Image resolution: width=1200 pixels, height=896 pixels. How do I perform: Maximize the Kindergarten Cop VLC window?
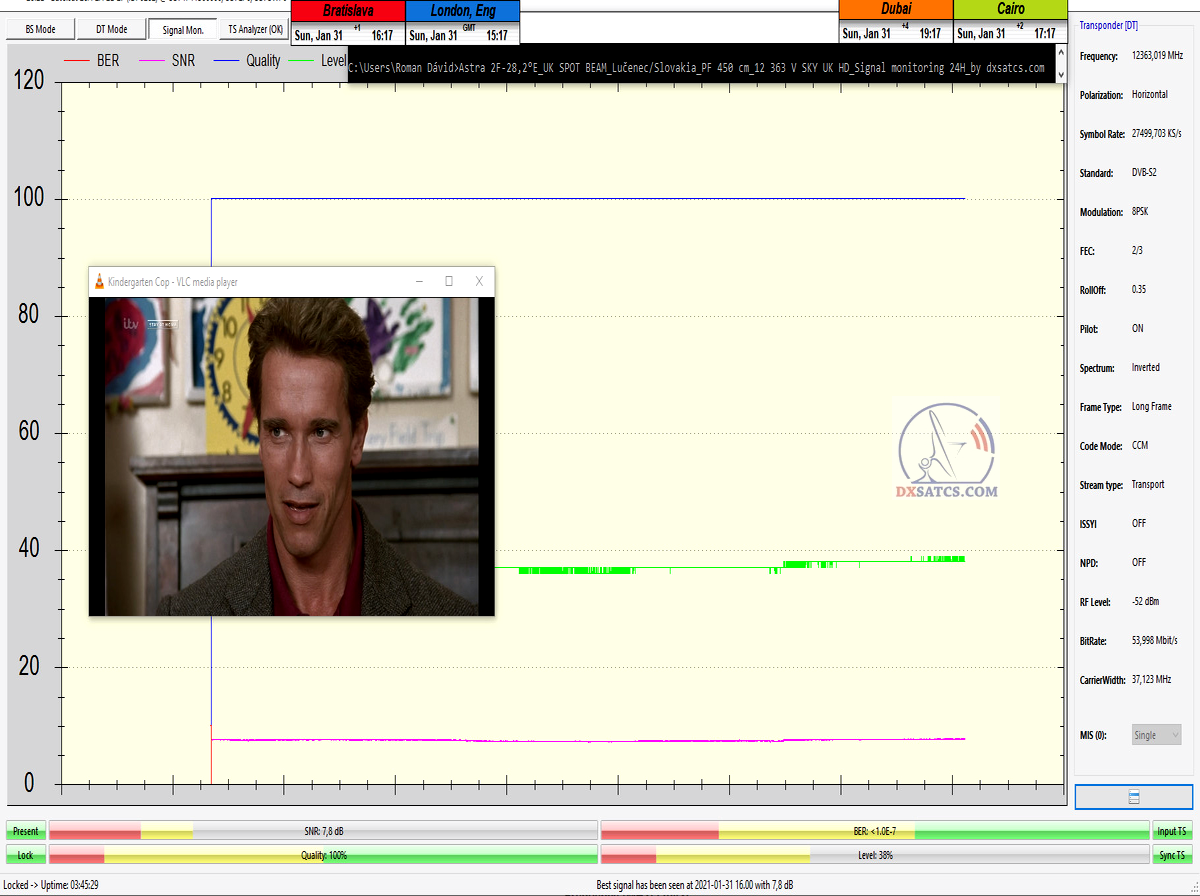click(449, 282)
